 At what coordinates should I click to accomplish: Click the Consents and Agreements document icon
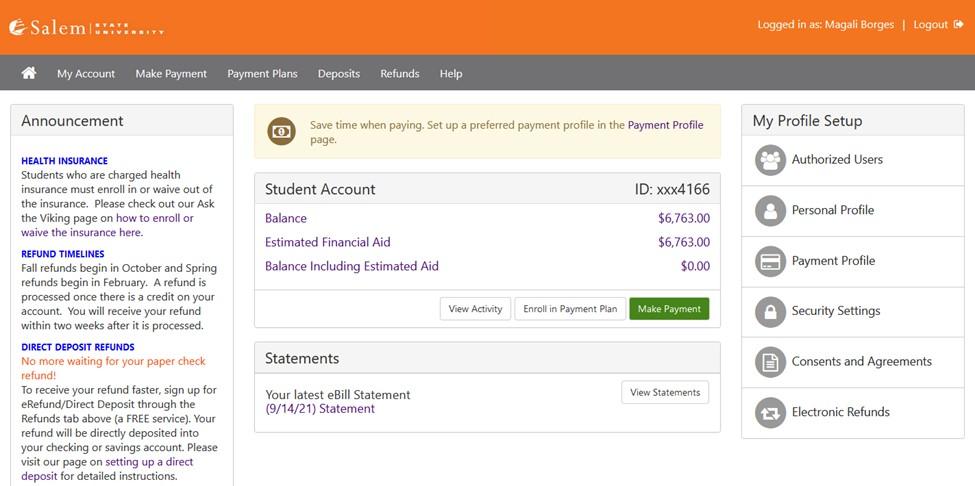[x=770, y=362]
